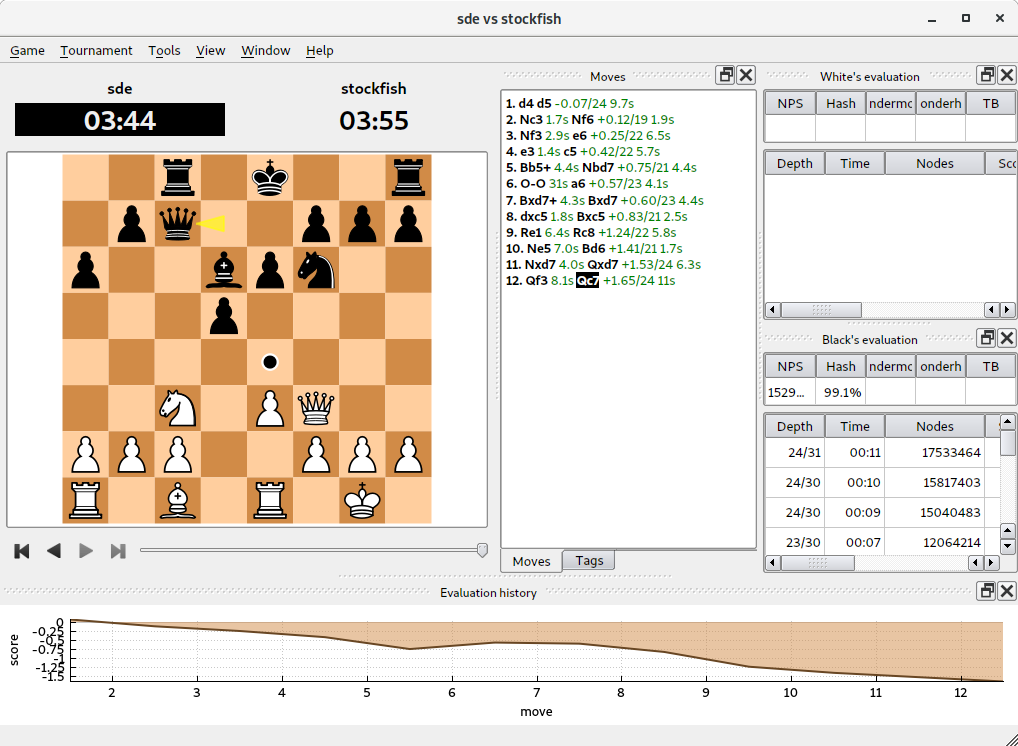Image resolution: width=1018 pixels, height=746 pixels.
Task: Click the Nodes column header in Black's evaluation
Action: [935, 427]
